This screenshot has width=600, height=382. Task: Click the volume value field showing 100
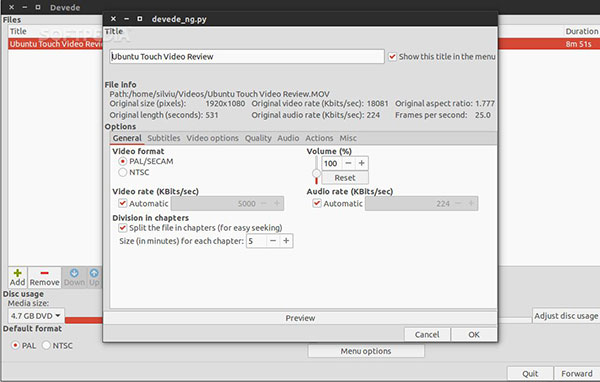pyautogui.click(x=332, y=163)
